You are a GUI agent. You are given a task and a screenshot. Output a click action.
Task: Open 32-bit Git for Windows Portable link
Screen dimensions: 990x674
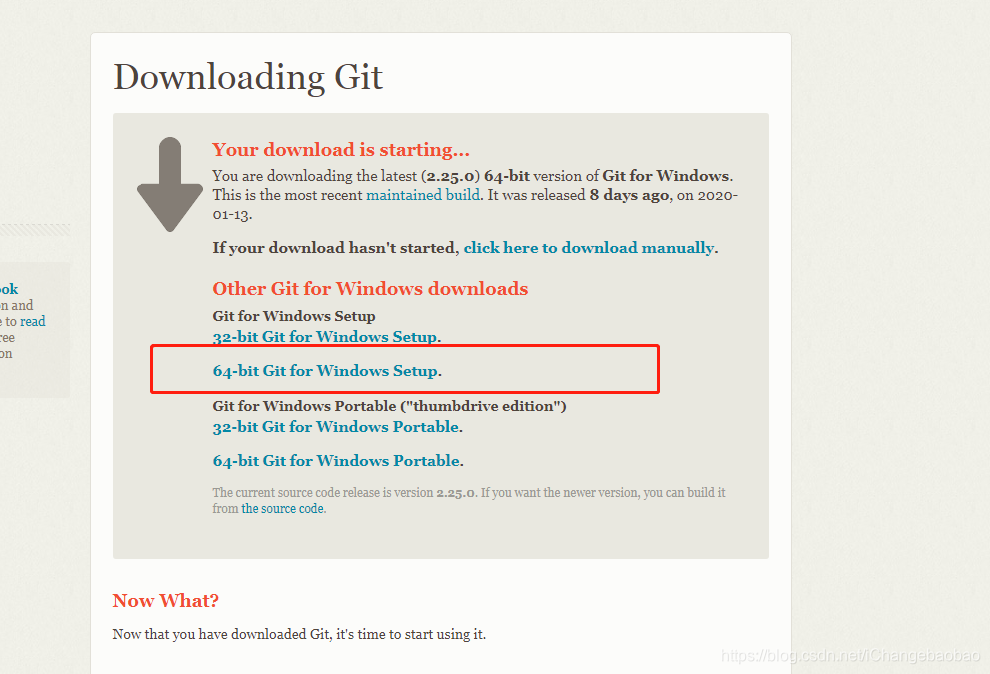click(x=335, y=427)
